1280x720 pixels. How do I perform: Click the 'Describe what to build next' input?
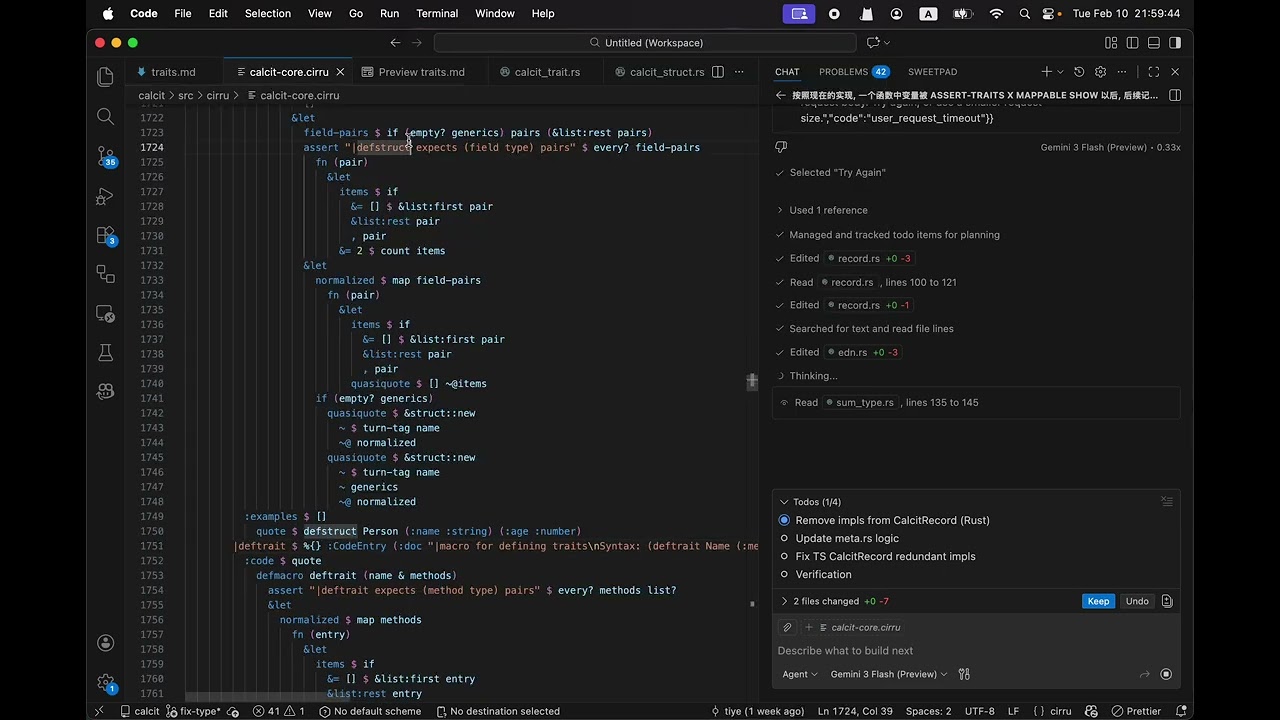click(x=976, y=650)
